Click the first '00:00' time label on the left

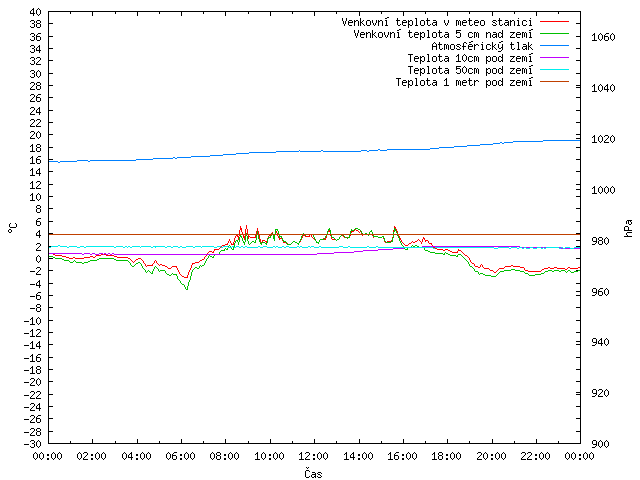[48, 456]
